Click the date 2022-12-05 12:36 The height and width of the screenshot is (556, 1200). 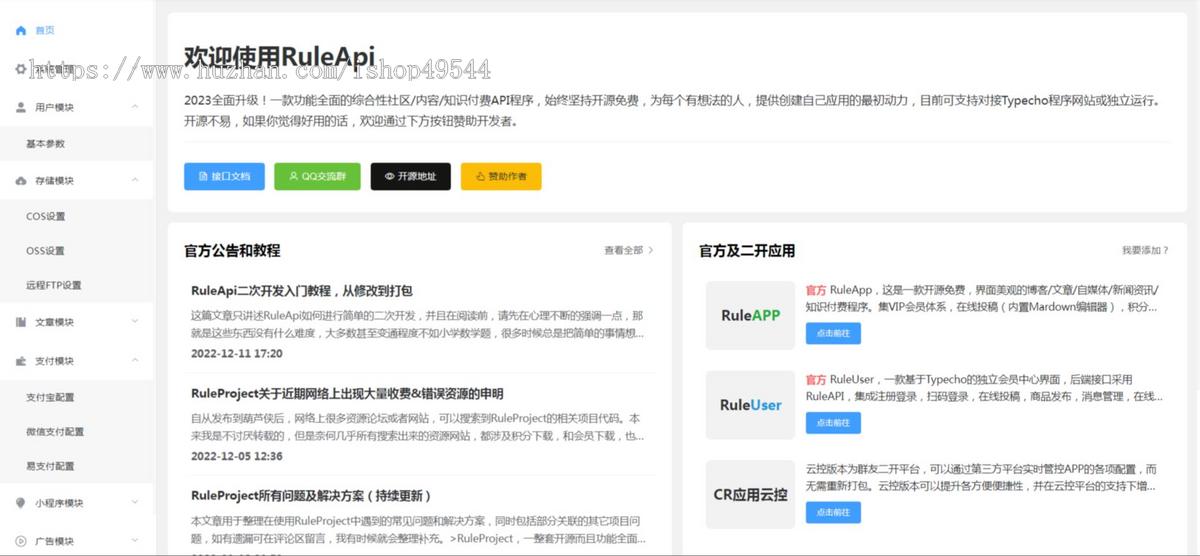click(237, 456)
